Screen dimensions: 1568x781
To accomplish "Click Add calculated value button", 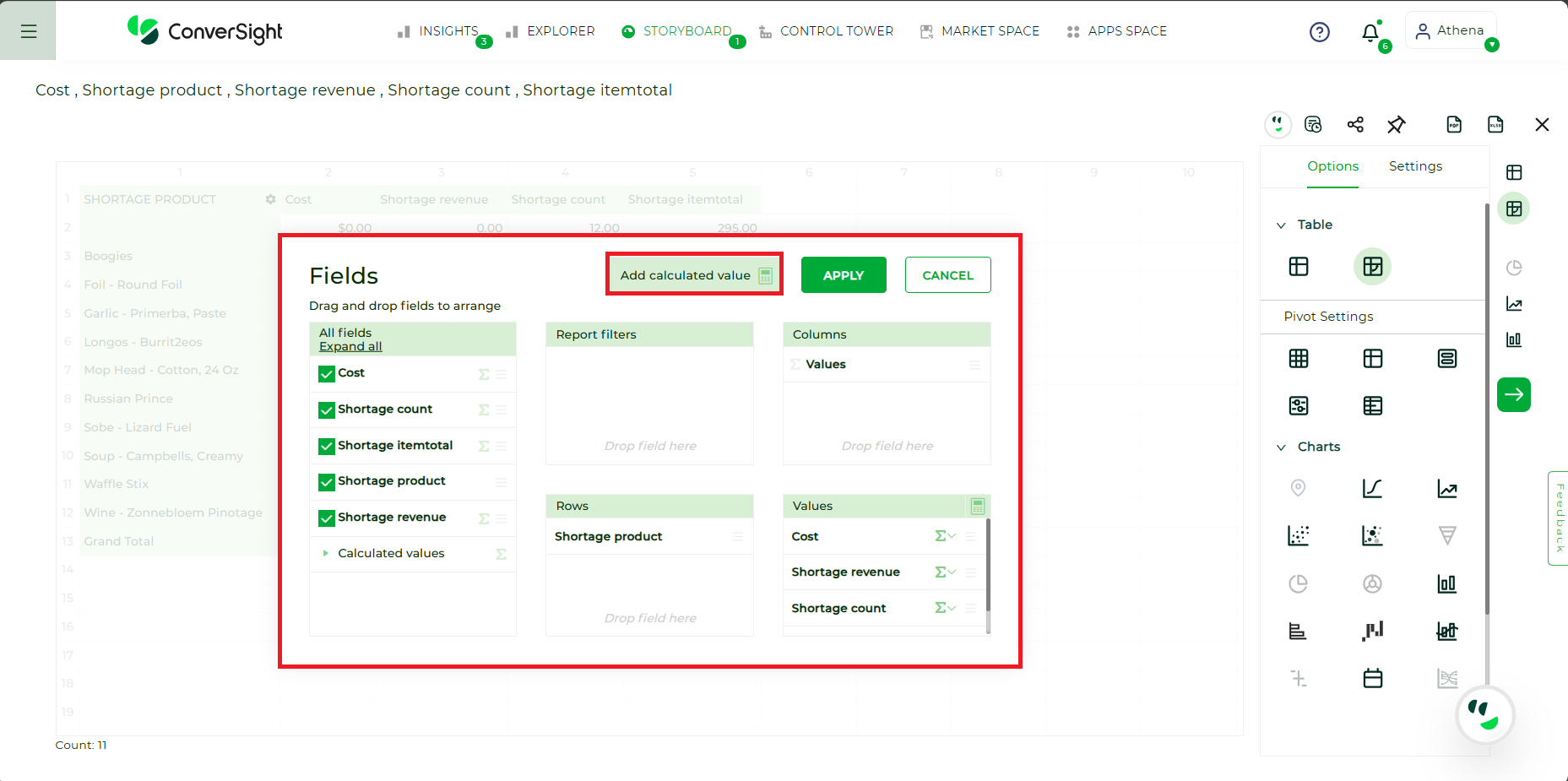I will tap(695, 274).
